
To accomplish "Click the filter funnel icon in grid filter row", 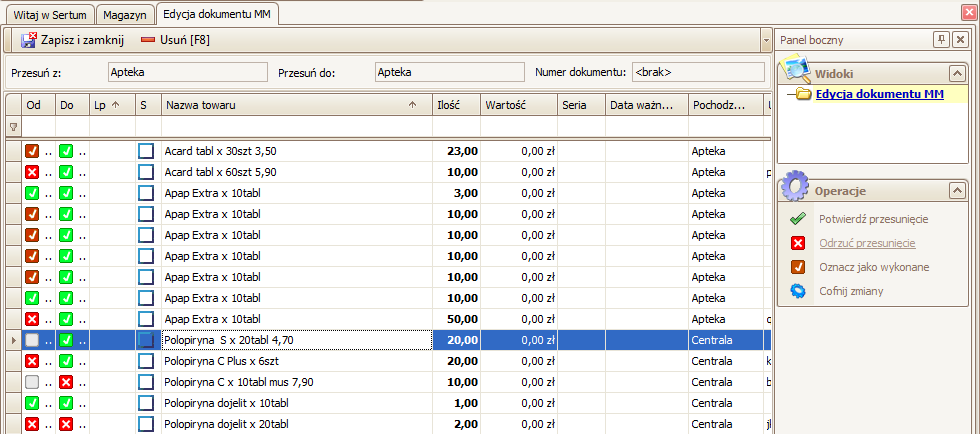I will (x=13, y=127).
